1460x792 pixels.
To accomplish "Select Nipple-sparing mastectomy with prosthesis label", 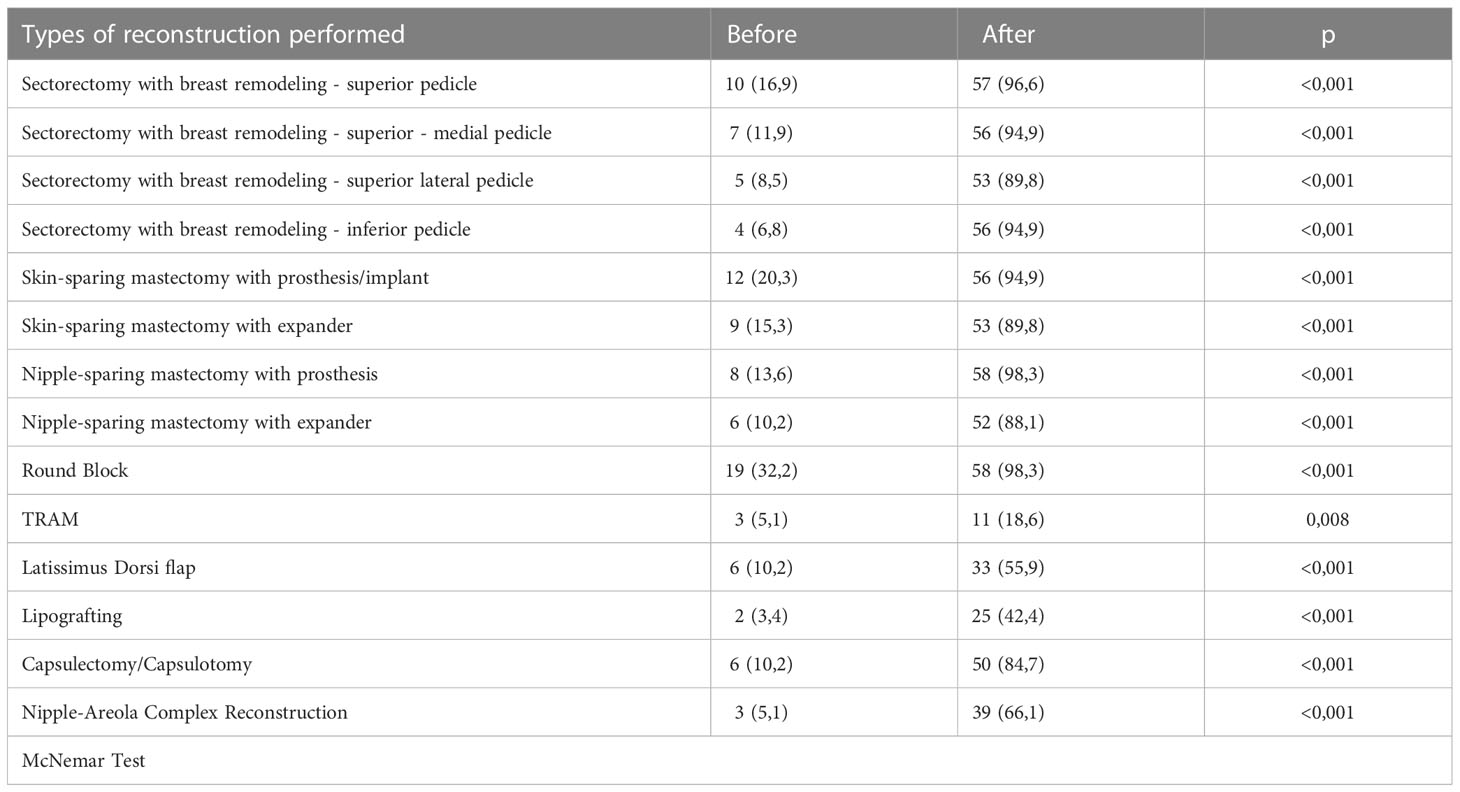I will click(x=199, y=374).
